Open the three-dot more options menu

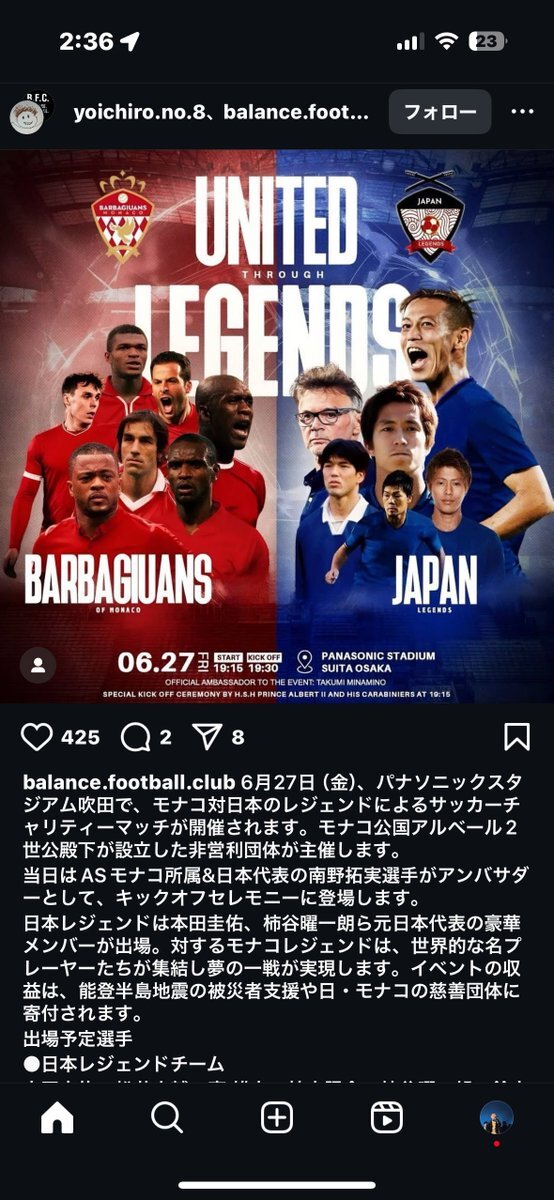pyautogui.click(x=522, y=112)
